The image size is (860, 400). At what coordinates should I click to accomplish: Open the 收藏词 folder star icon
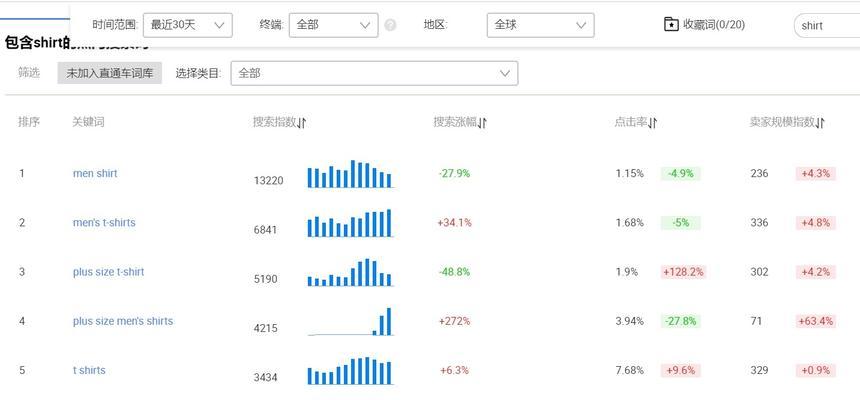pyautogui.click(x=671, y=25)
